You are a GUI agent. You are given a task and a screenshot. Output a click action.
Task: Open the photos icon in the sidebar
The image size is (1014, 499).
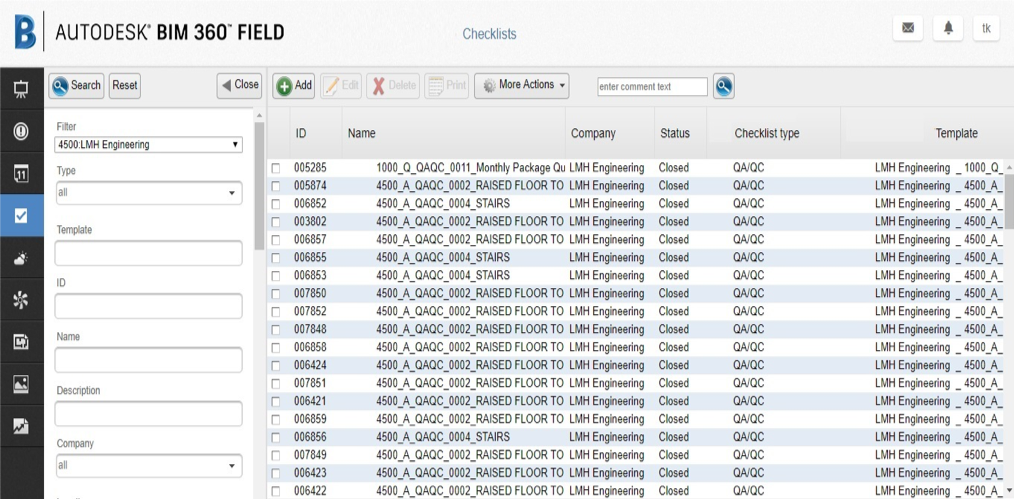click(x=21, y=384)
